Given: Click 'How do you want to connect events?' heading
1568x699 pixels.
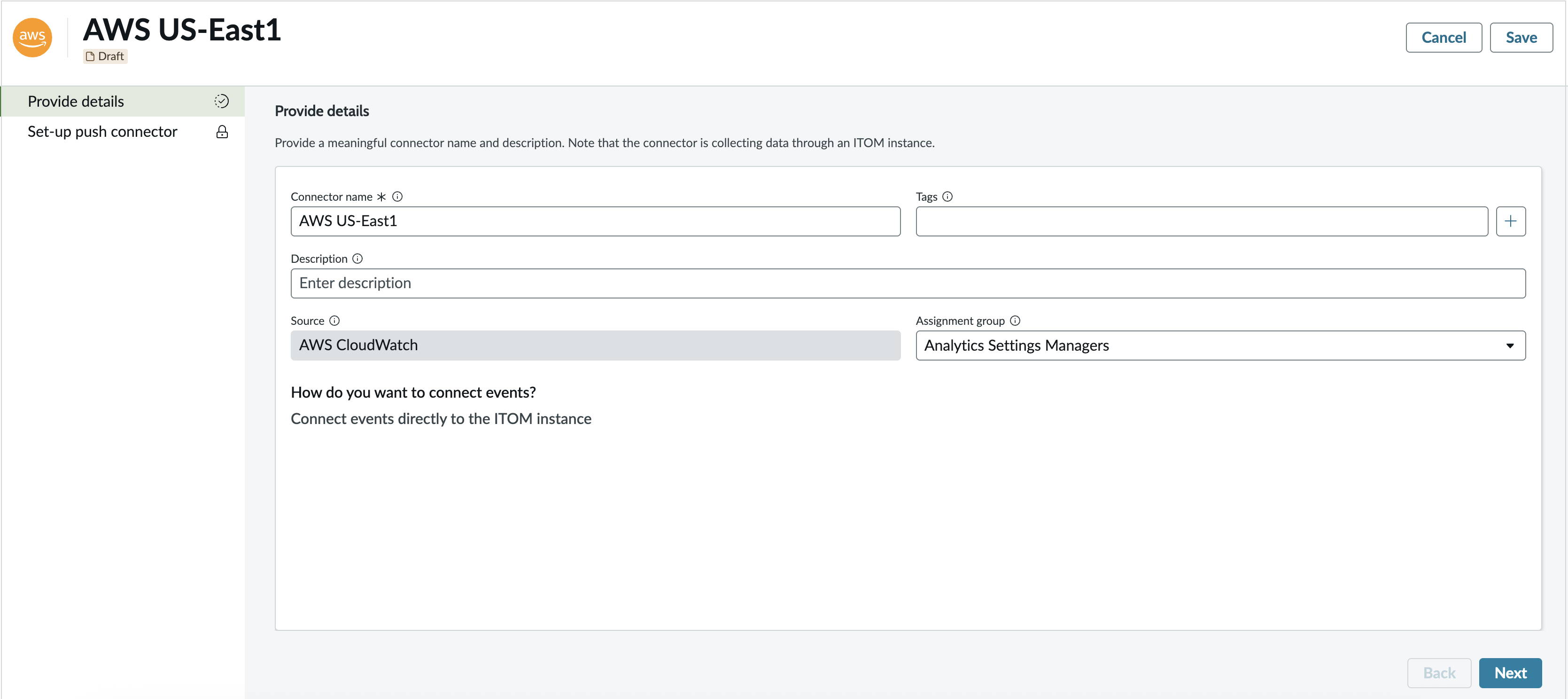Looking at the screenshot, I should pos(413,393).
